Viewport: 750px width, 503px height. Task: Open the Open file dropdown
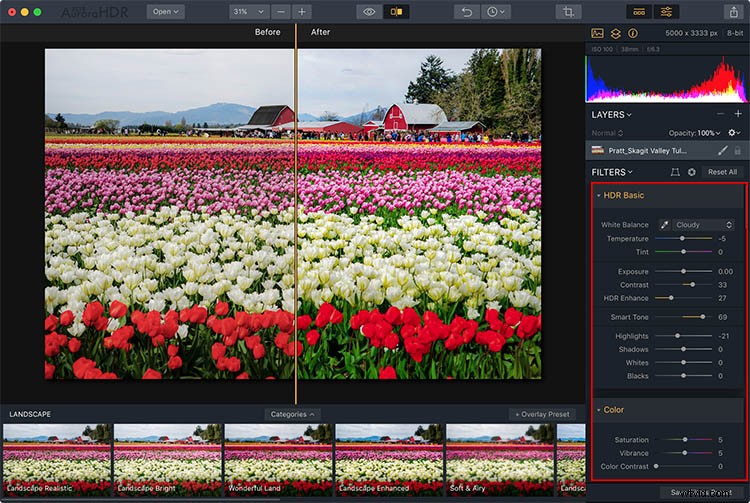click(165, 11)
